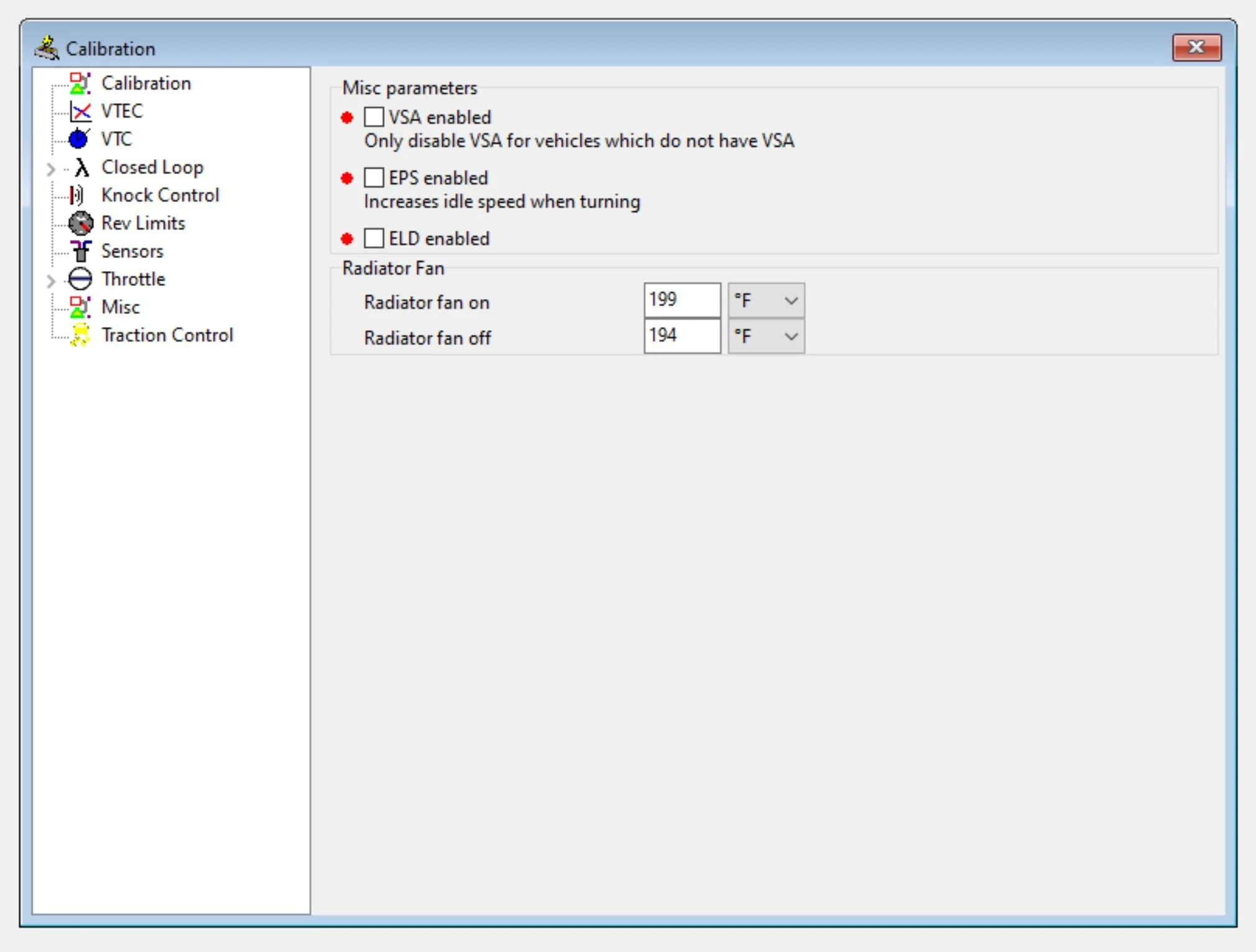Open Radiator fan off unit dropdown
Image resolution: width=1256 pixels, height=952 pixels.
(x=765, y=336)
